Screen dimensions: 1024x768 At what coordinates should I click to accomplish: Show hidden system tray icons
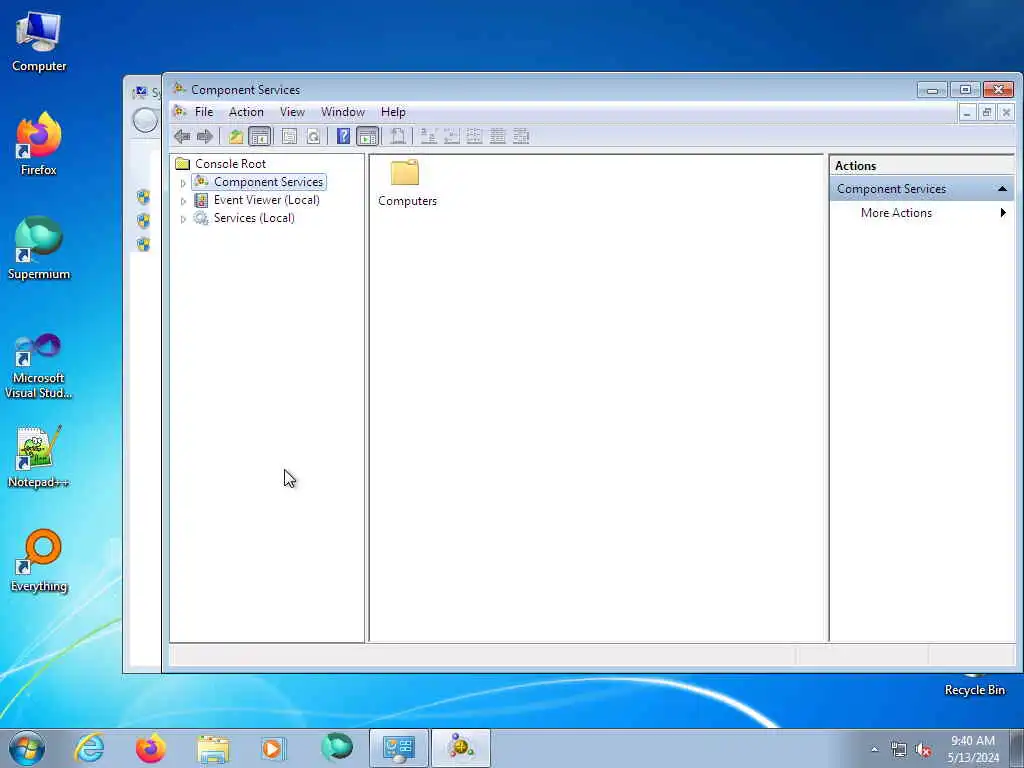click(874, 749)
